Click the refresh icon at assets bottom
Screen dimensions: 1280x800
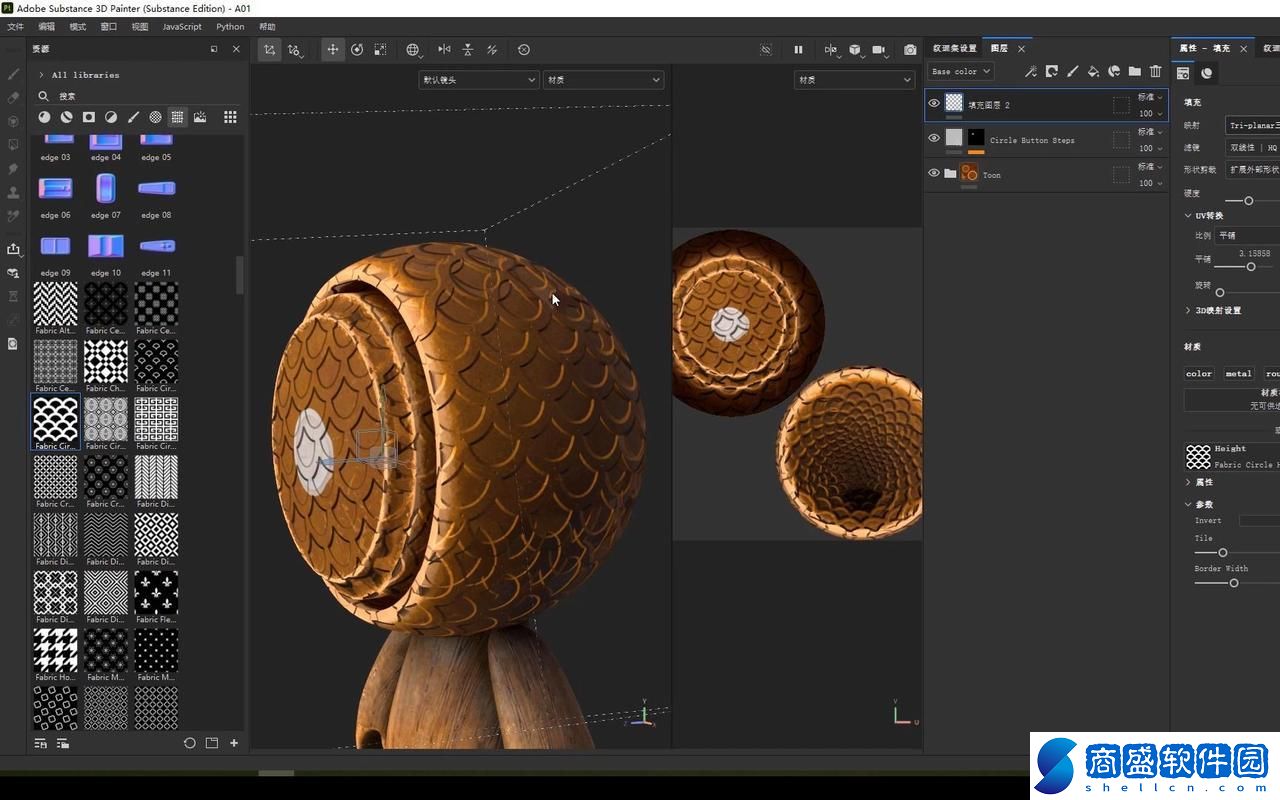(x=189, y=743)
